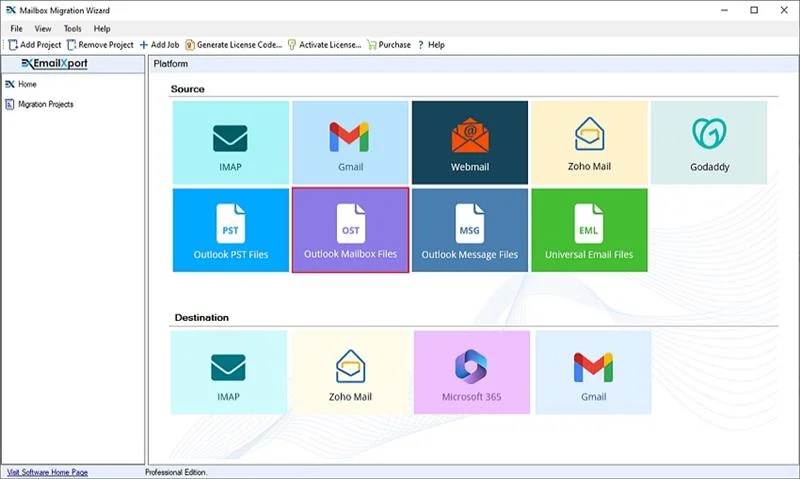This screenshot has height=479, width=800.
Task: Select Godaddy source tile
Action: click(x=709, y=142)
